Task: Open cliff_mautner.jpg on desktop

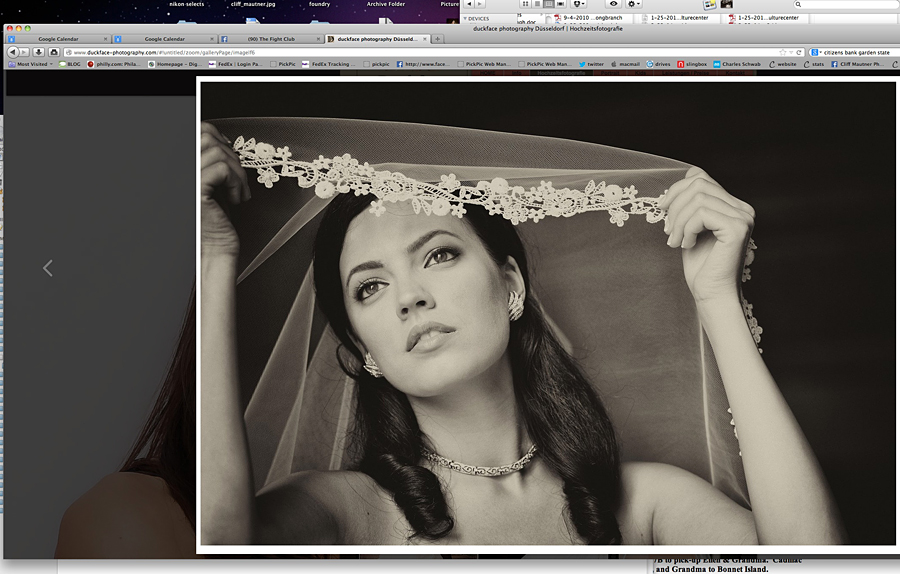Action: point(253,4)
